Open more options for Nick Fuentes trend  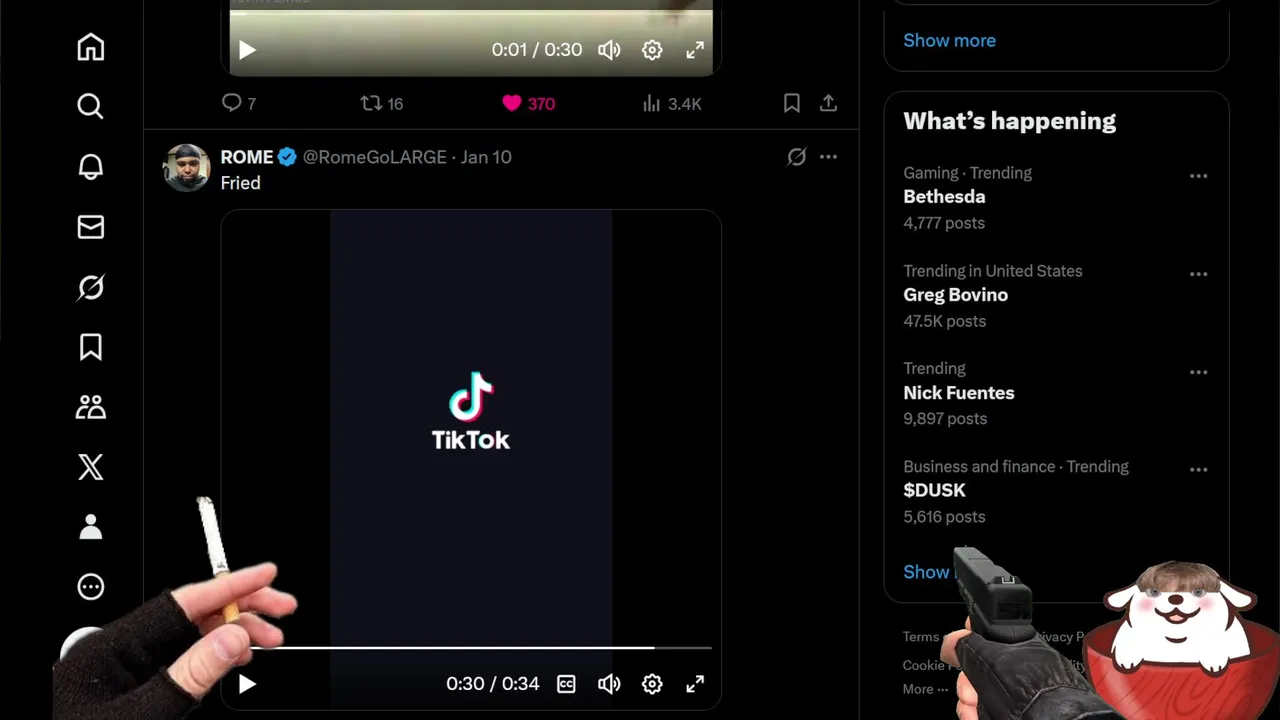click(x=1198, y=372)
